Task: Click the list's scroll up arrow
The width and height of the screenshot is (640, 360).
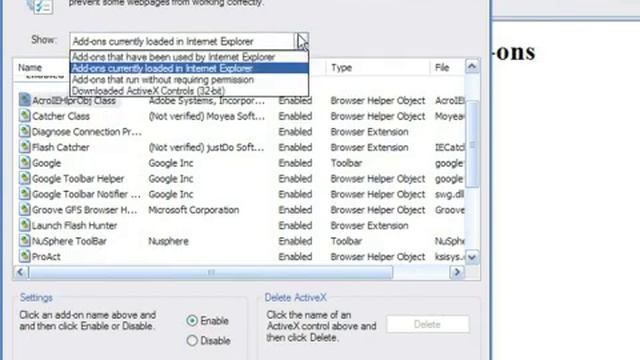Action: [472, 66]
